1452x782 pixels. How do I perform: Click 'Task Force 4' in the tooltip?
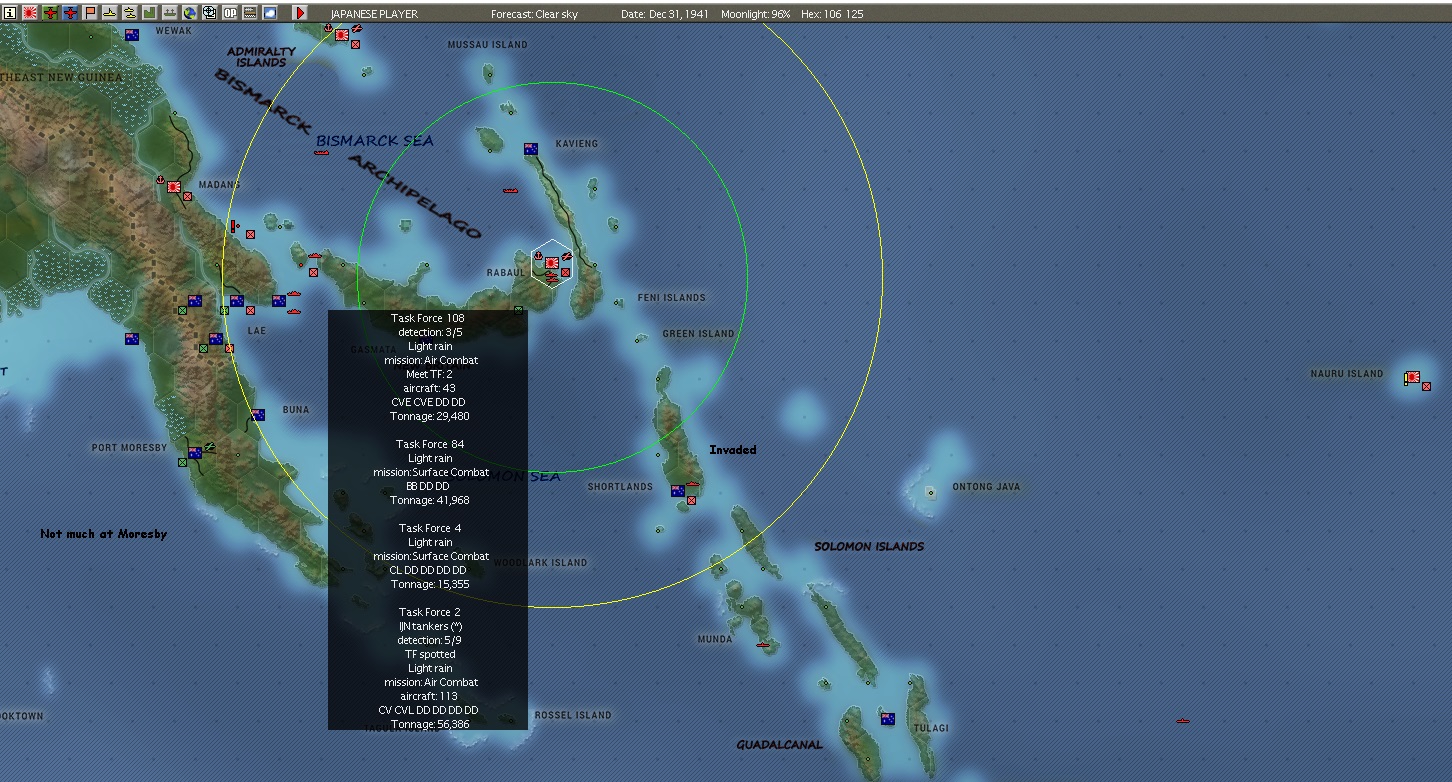tap(430, 528)
